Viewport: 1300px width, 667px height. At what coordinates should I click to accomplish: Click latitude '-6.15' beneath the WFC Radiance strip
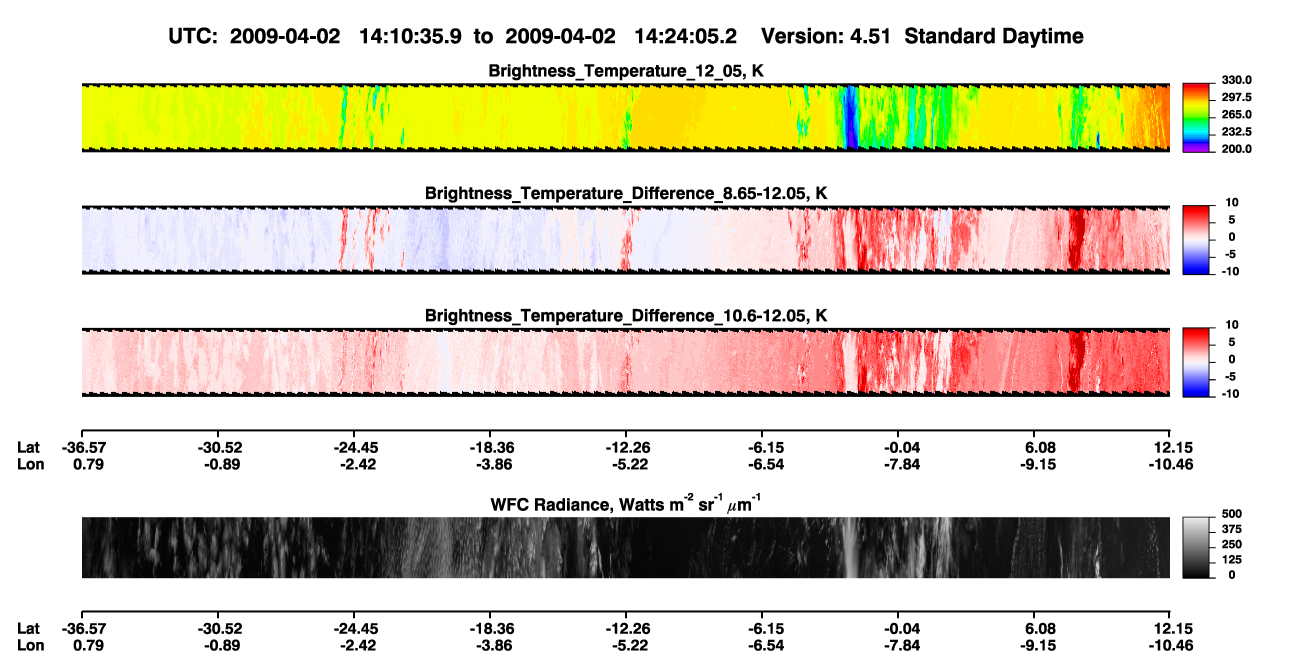762,629
